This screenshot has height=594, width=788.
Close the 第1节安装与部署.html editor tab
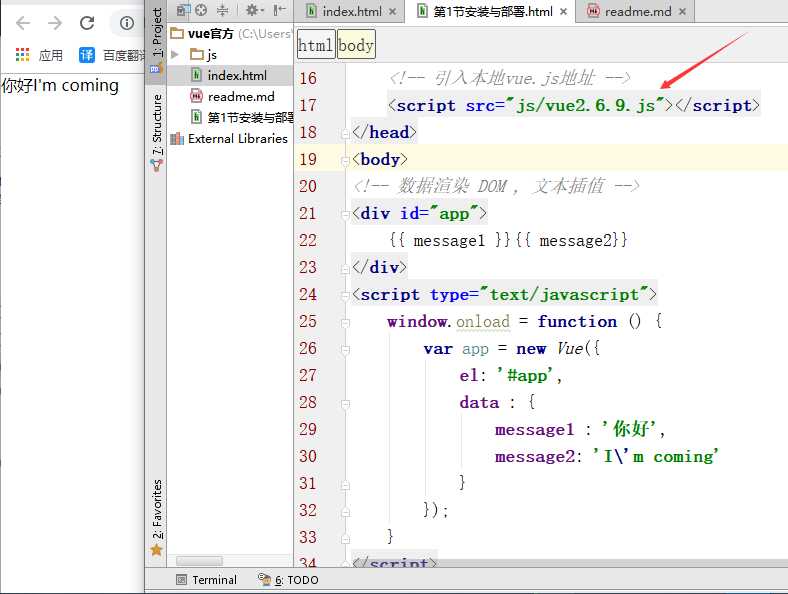click(x=563, y=12)
